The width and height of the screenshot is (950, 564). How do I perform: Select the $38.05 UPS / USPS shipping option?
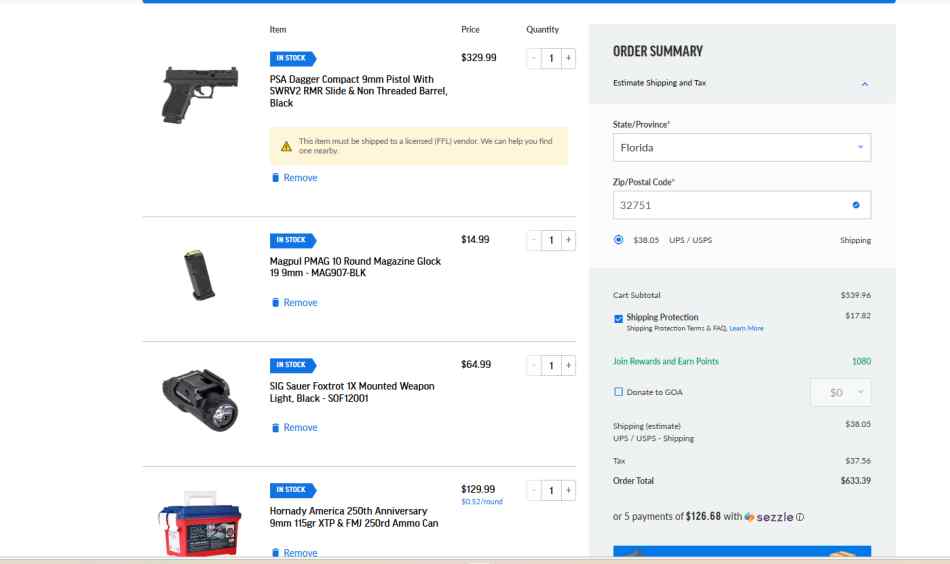(618, 239)
